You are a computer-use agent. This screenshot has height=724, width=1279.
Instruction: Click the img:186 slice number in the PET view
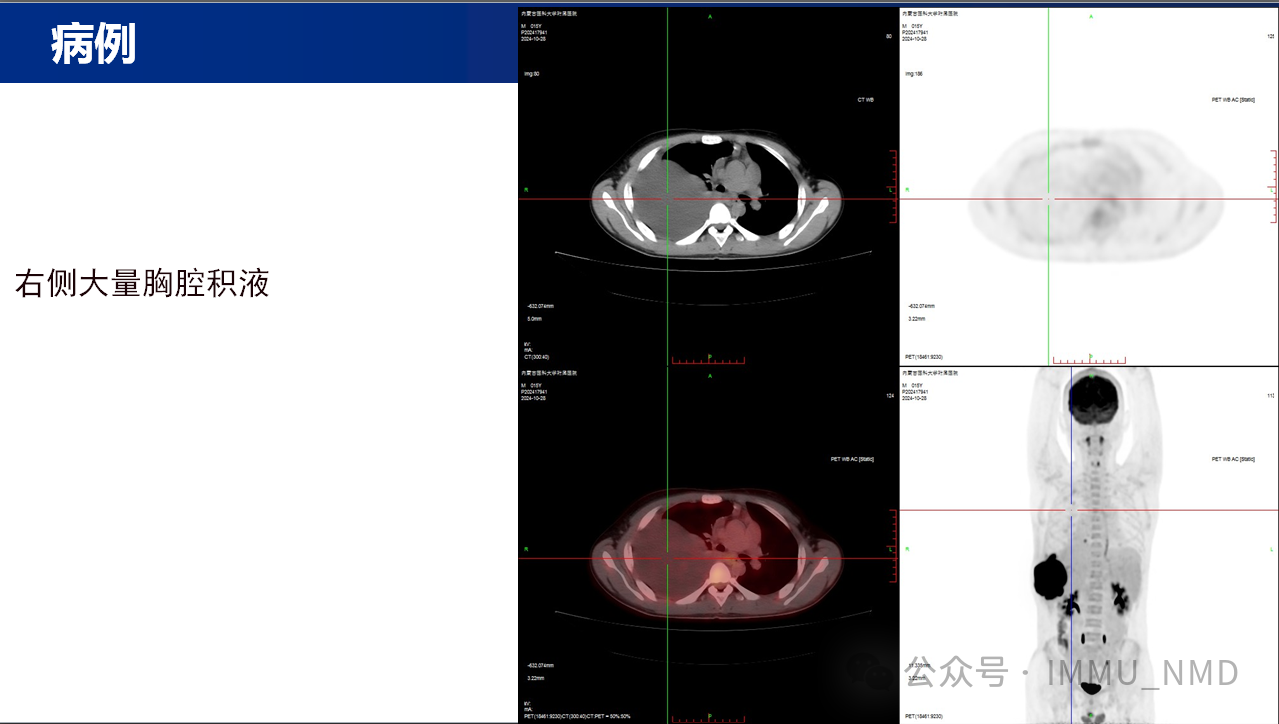click(x=914, y=74)
